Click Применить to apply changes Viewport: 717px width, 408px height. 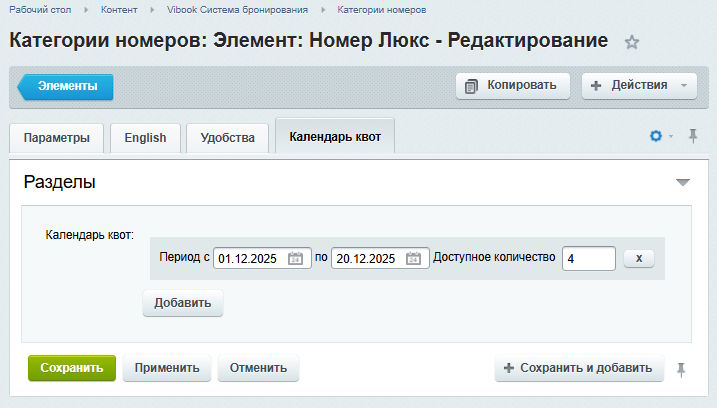point(167,368)
